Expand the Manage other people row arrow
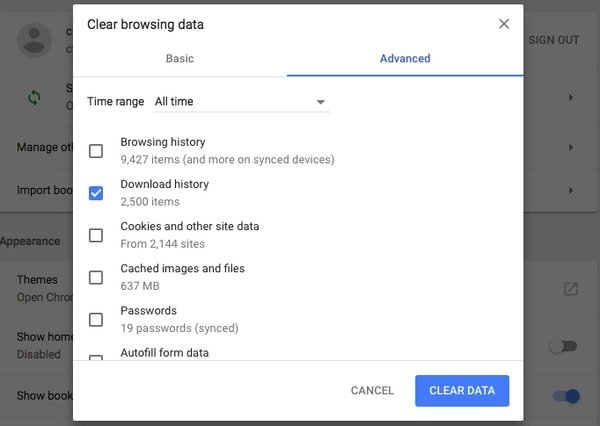 click(571, 147)
